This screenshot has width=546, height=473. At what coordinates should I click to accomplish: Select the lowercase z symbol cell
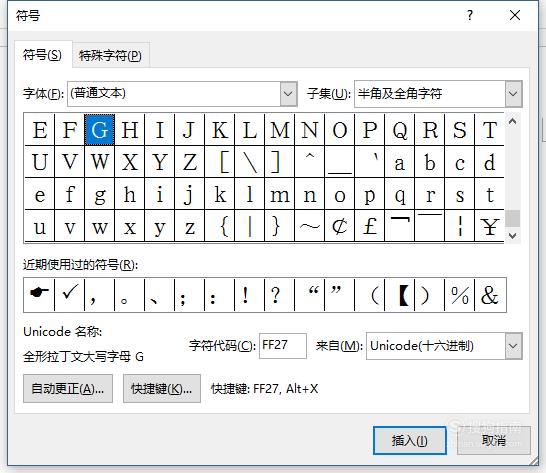pyautogui.click(x=189, y=226)
